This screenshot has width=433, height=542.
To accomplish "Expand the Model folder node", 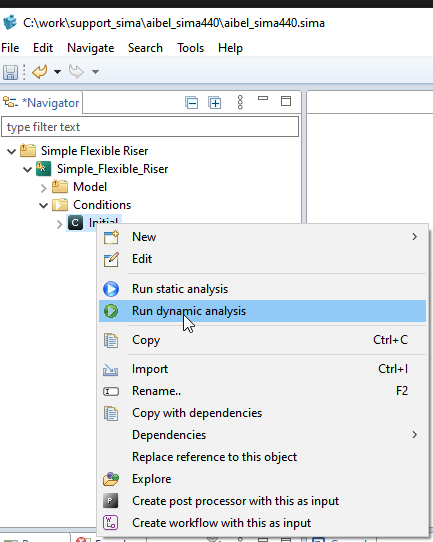I will tap(44, 188).
